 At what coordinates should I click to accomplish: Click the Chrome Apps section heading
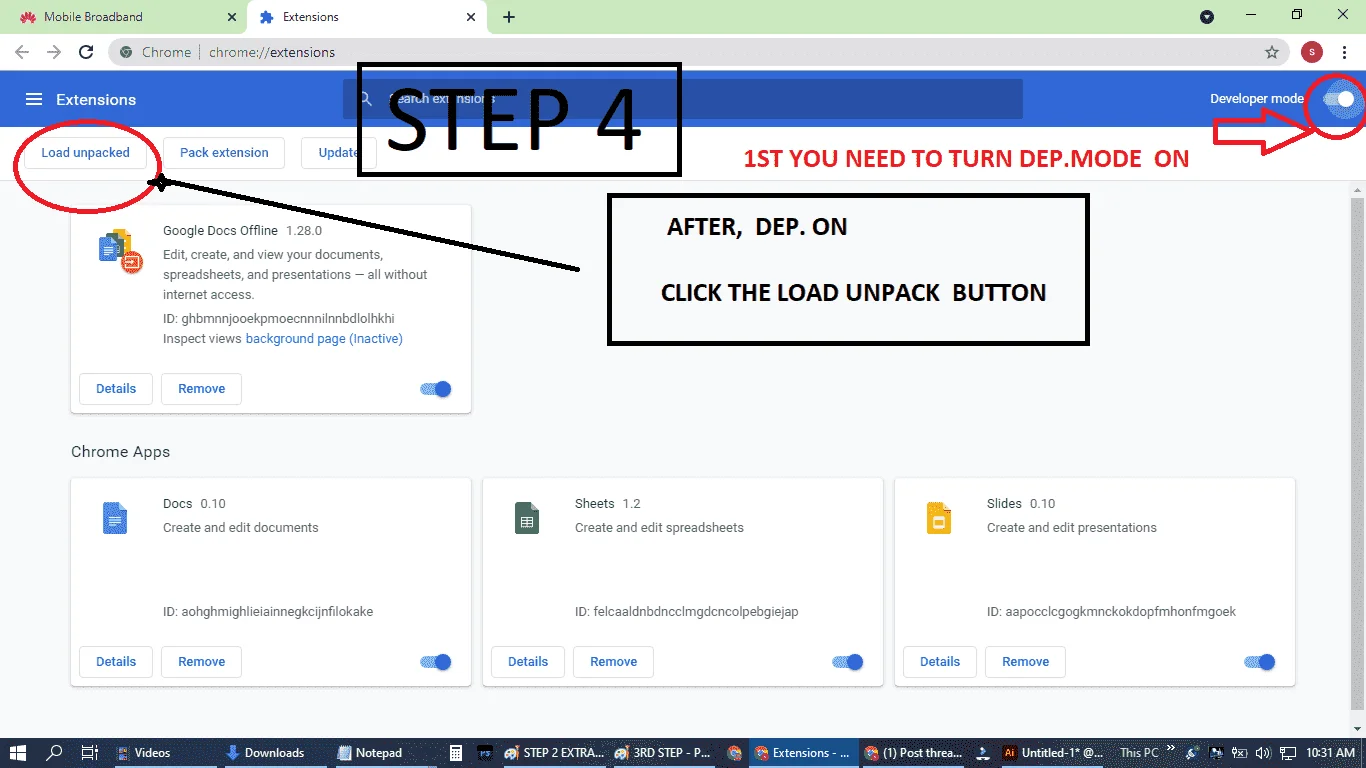pos(121,452)
